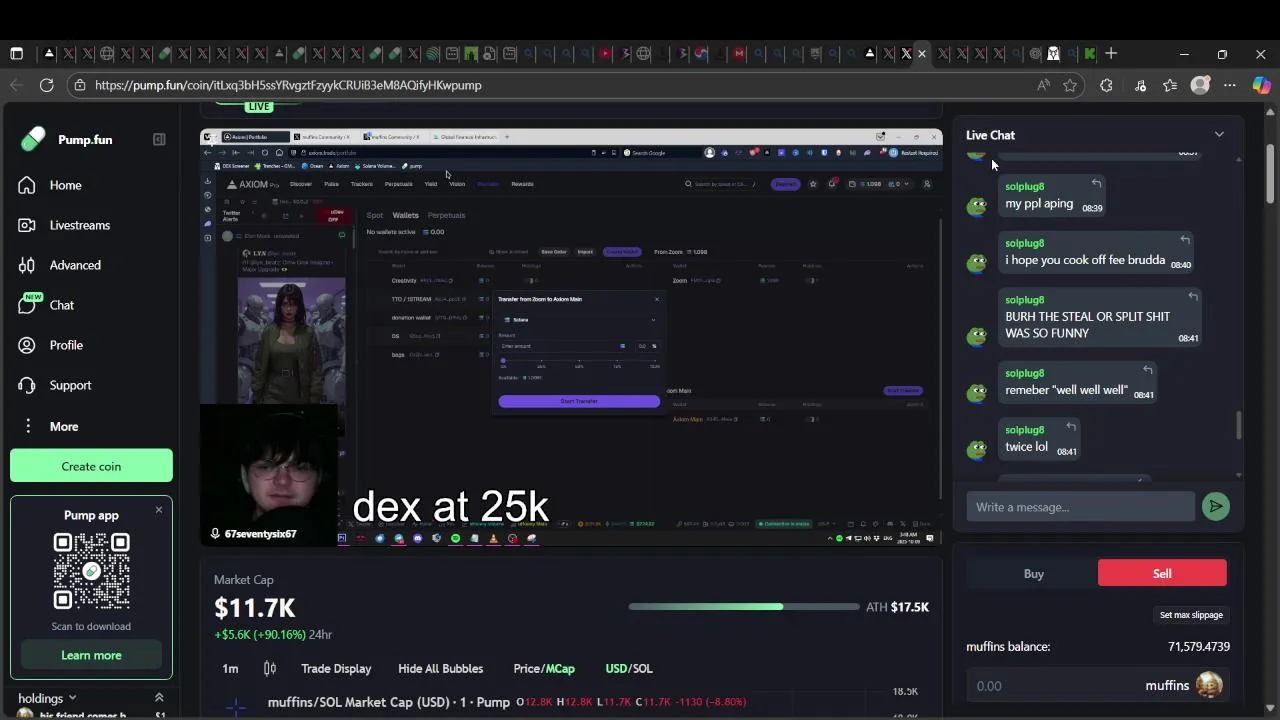
Task: Reply to 'i hope you cook' message
Action: [x=1184, y=240]
